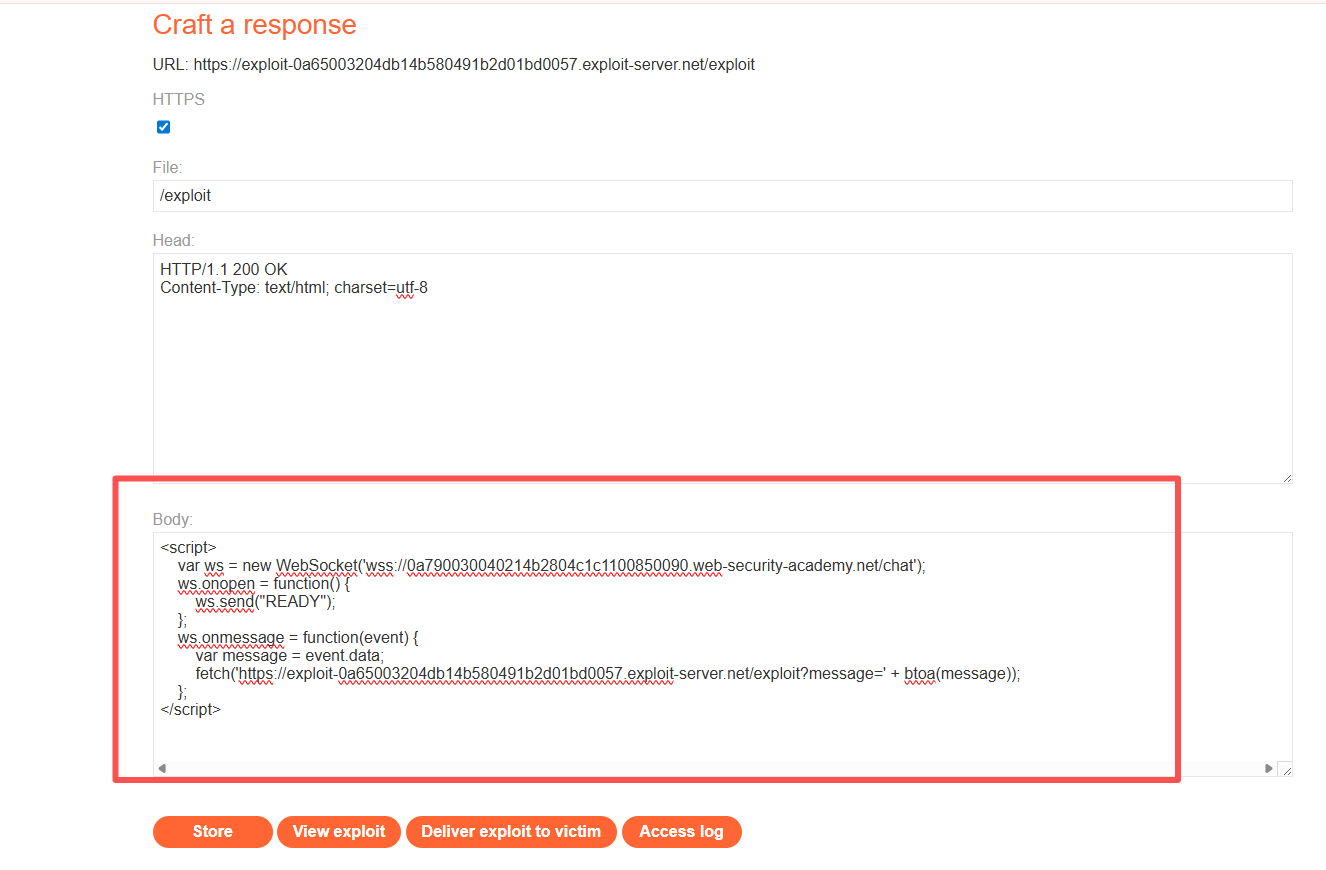Image resolution: width=1326 pixels, height=870 pixels.
Task: Click the fetch exploit-server line
Action: (x=608, y=673)
